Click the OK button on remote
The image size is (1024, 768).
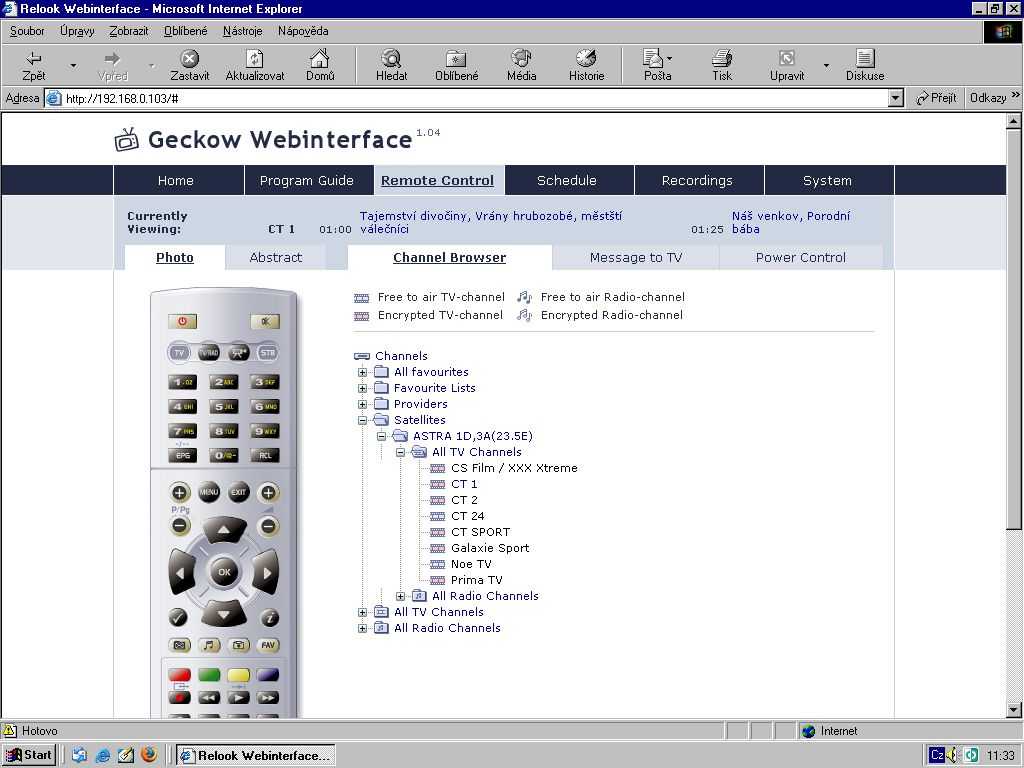click(x=224, y=572)
